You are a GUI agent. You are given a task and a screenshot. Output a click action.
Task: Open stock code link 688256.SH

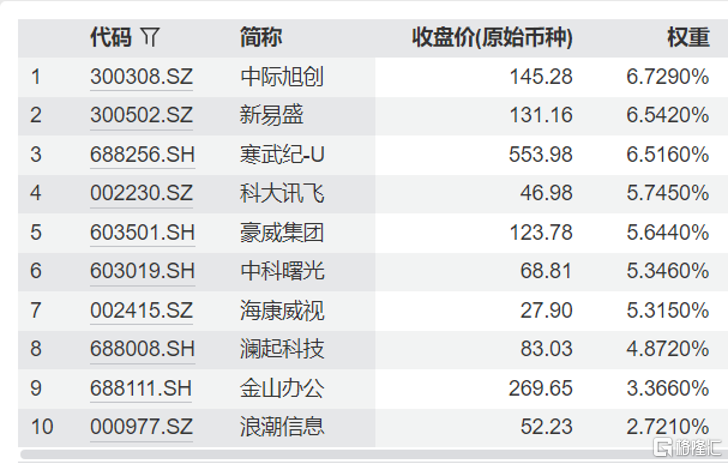click(142, 155)
